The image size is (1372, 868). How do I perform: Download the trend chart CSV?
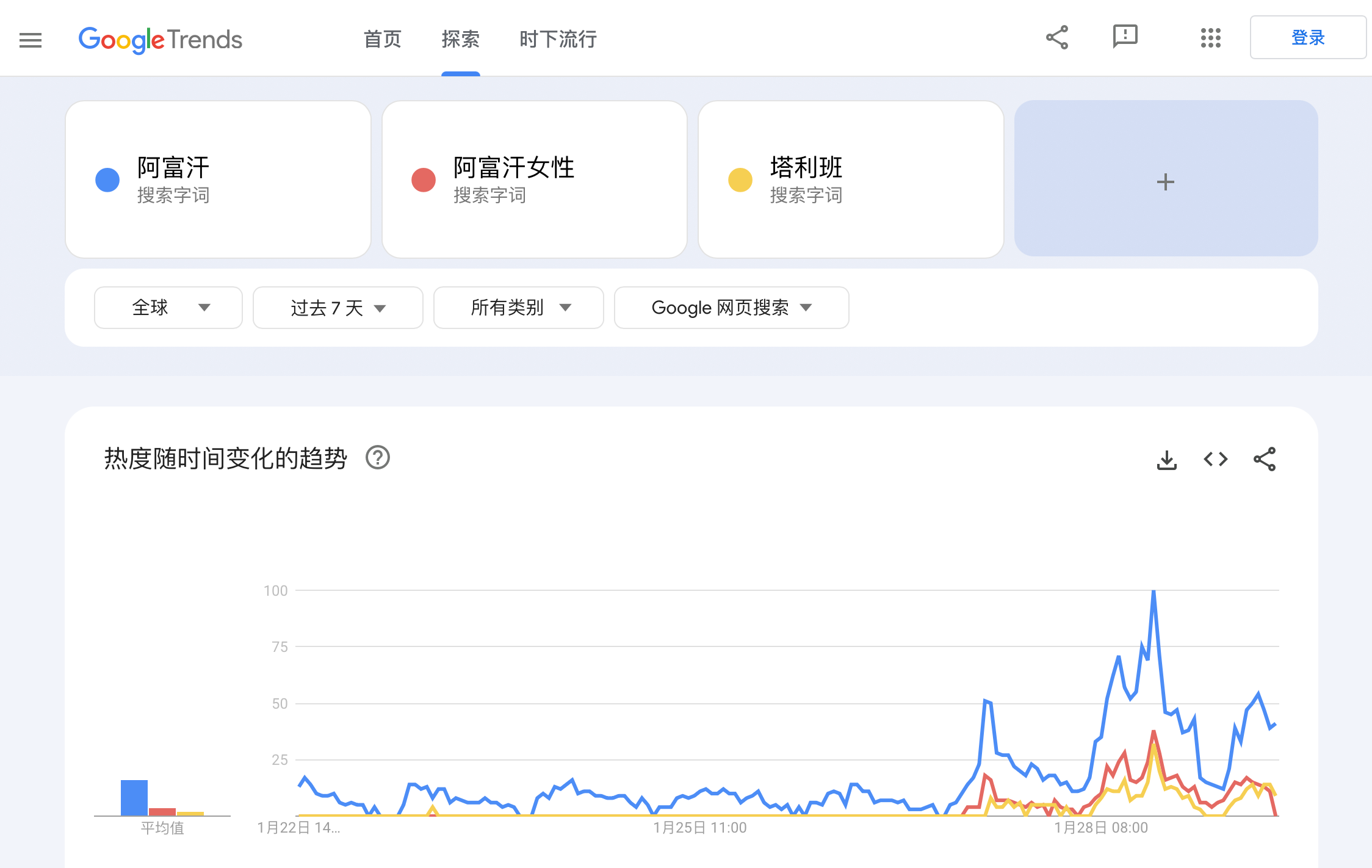1166,460
